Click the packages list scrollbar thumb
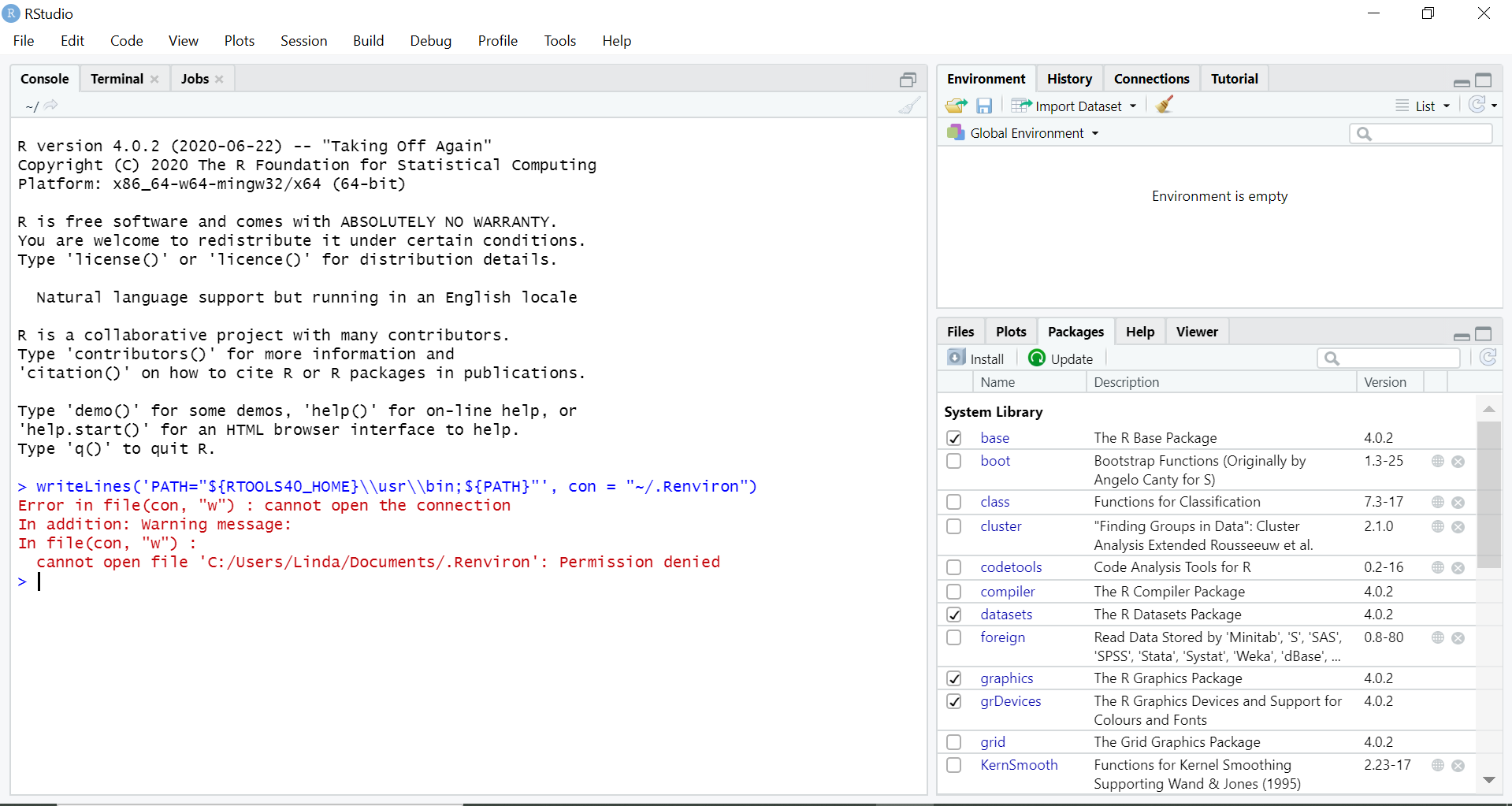 (1488, 495)
